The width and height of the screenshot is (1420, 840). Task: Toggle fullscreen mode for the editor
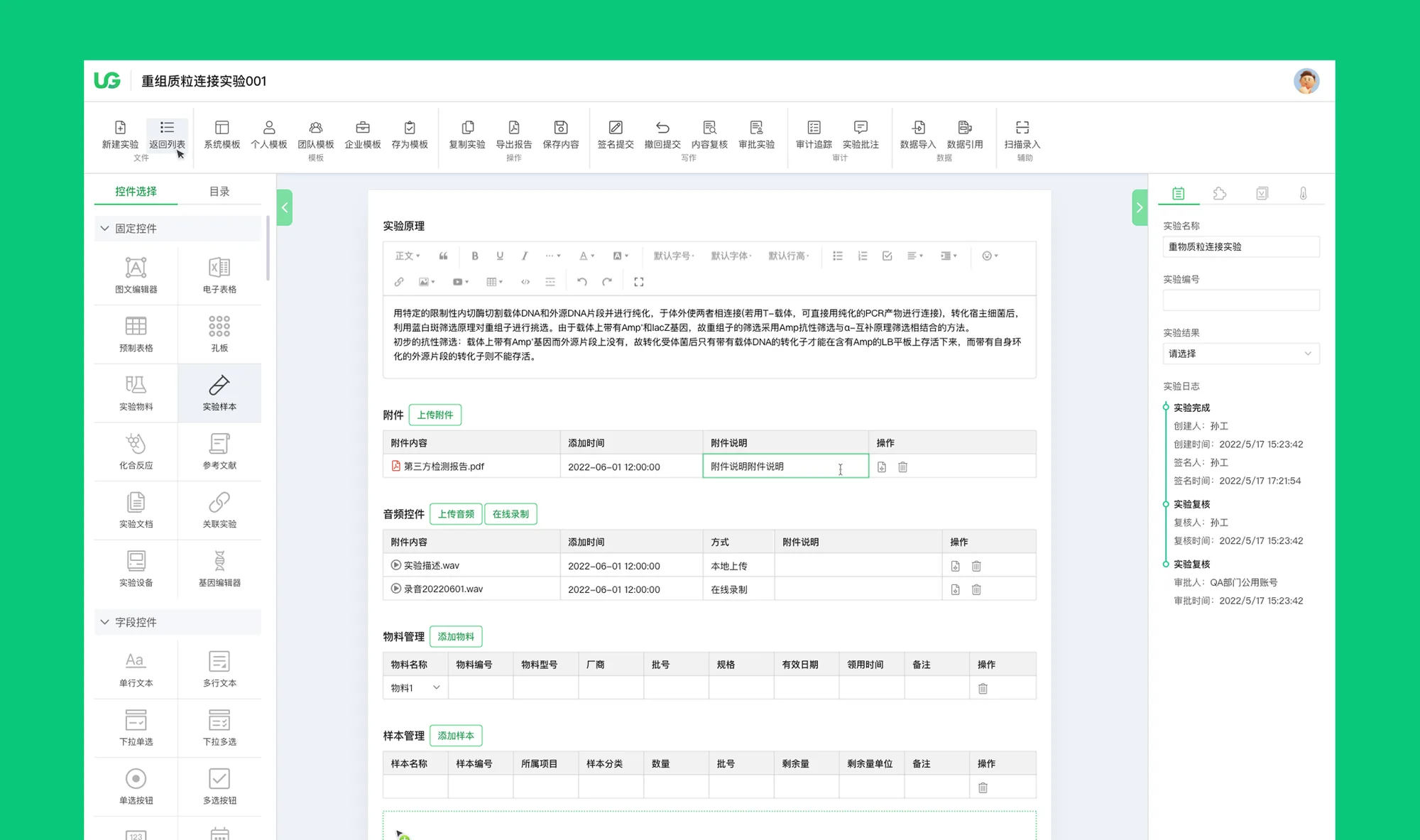coord(638,282)
